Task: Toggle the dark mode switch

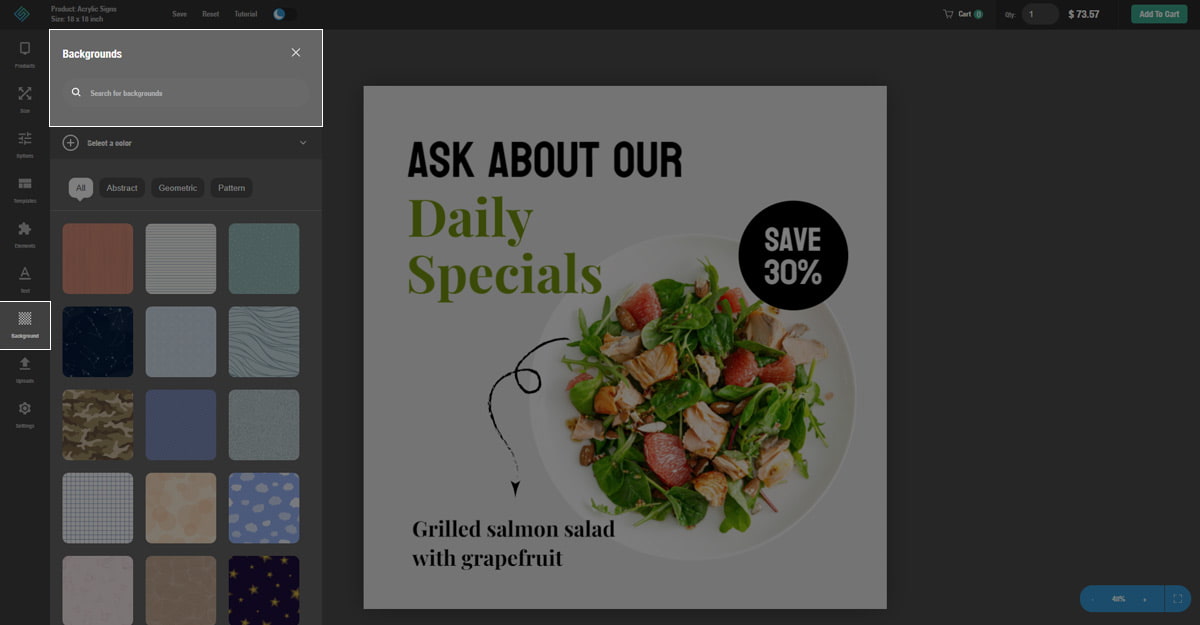Action: (283, 14)
